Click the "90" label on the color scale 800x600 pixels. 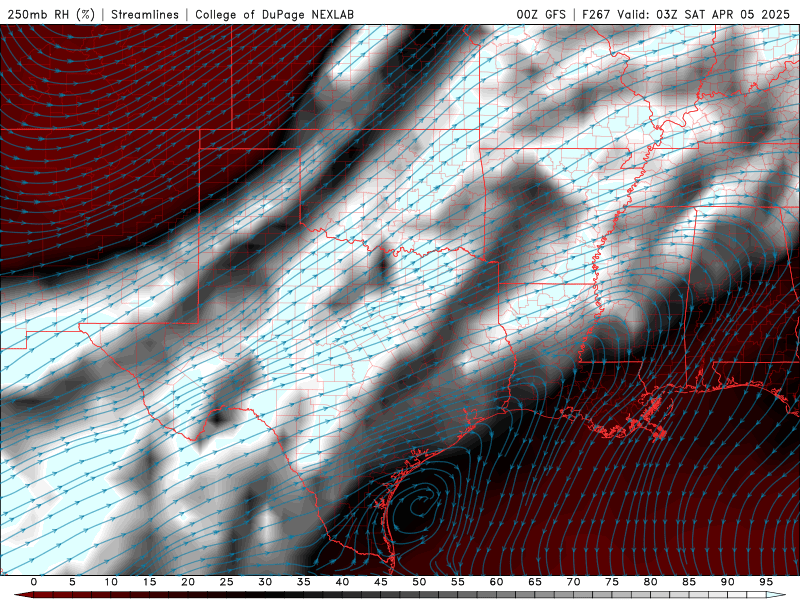coord(727,582)
